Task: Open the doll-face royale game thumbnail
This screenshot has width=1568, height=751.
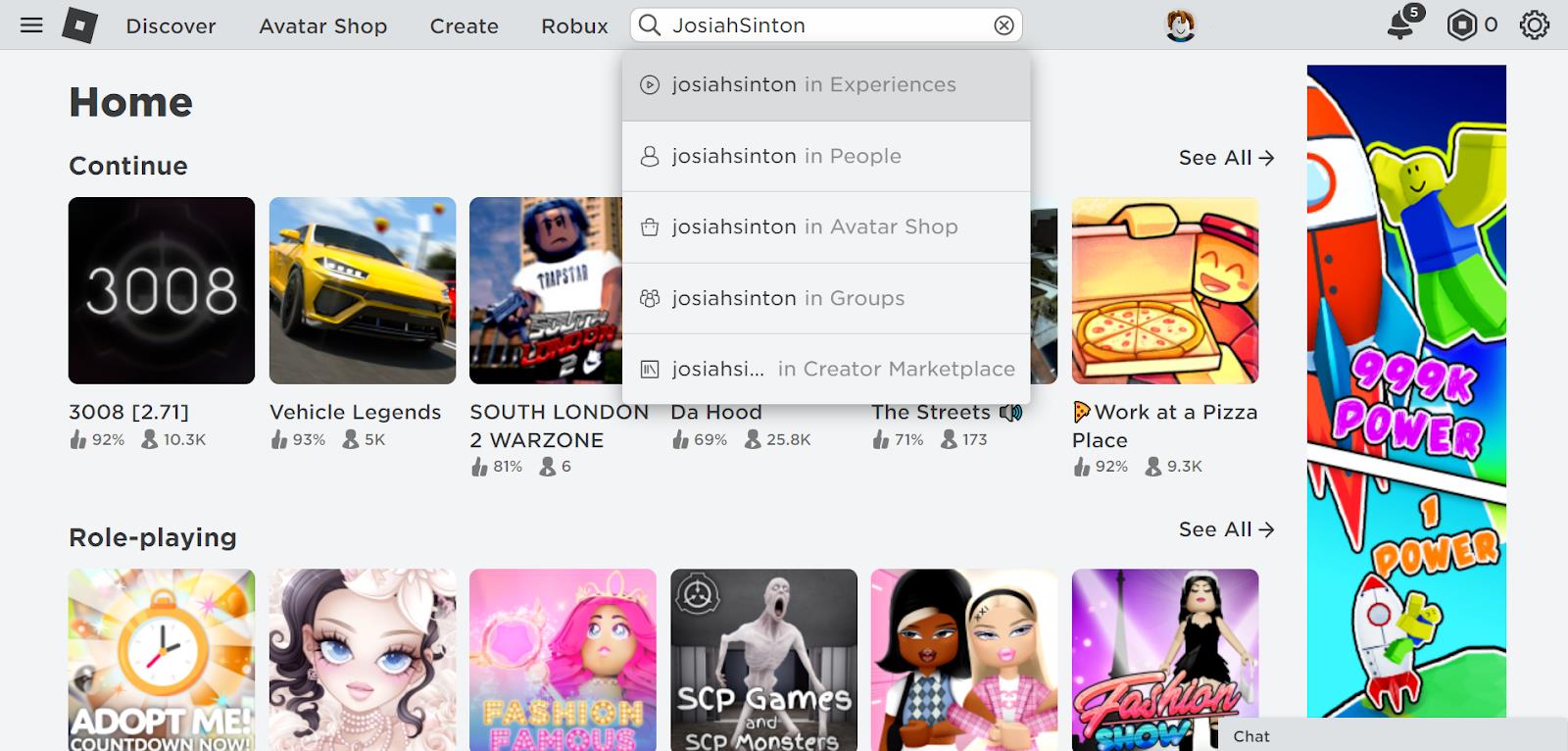Action: (x=363, y=660)
